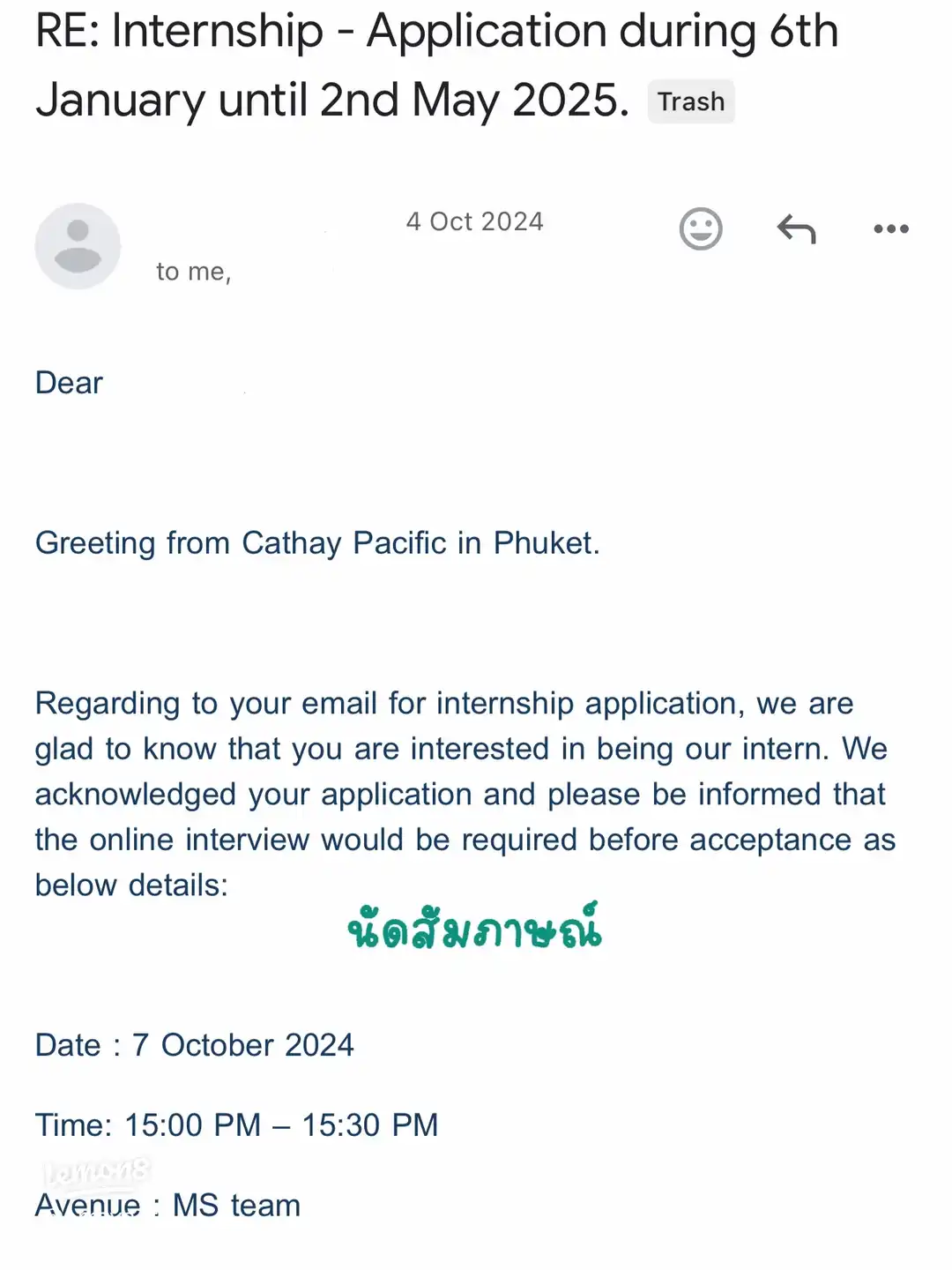Select the "Date : 7 October 2024" line
The image size is (952, 1270).
[195, 1045]
